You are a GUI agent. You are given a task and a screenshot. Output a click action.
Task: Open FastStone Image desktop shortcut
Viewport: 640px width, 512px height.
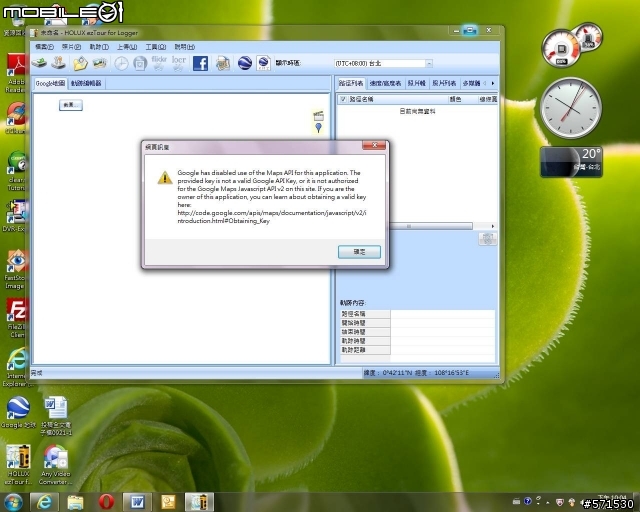coord(15,269)
